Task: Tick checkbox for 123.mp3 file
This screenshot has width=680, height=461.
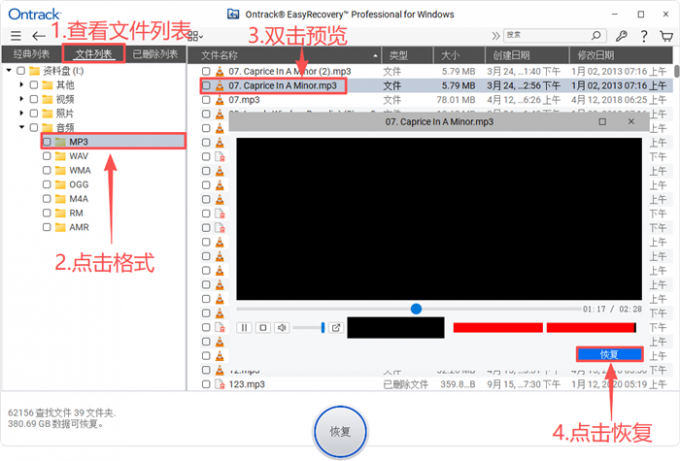Action: pyautogui.click(x=206, y=384)
